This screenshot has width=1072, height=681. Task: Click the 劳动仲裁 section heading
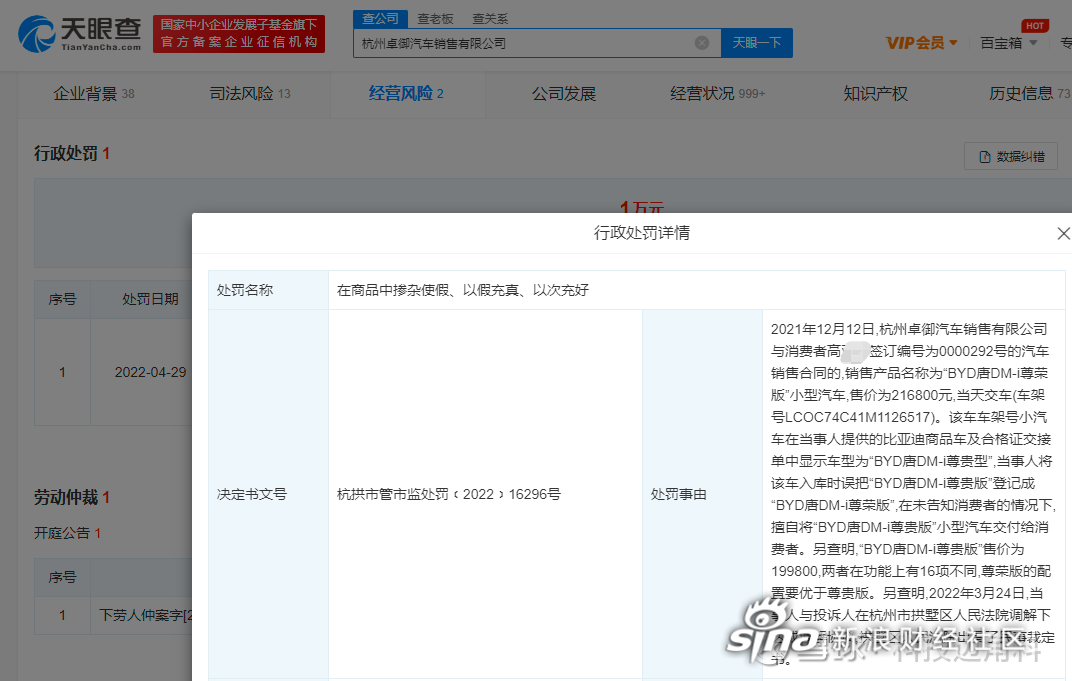point(71,497)
